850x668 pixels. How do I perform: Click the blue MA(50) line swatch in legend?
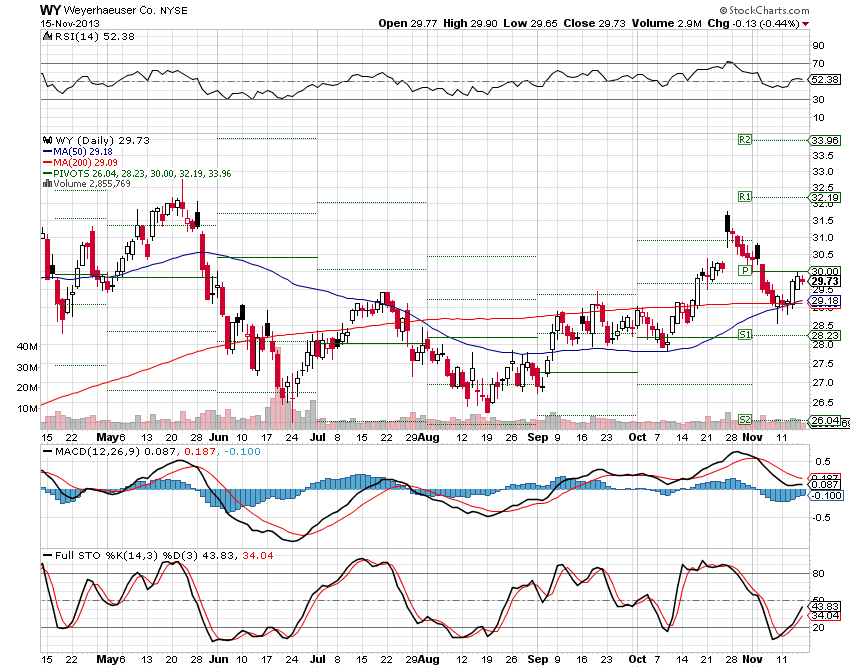click(48, 152)
